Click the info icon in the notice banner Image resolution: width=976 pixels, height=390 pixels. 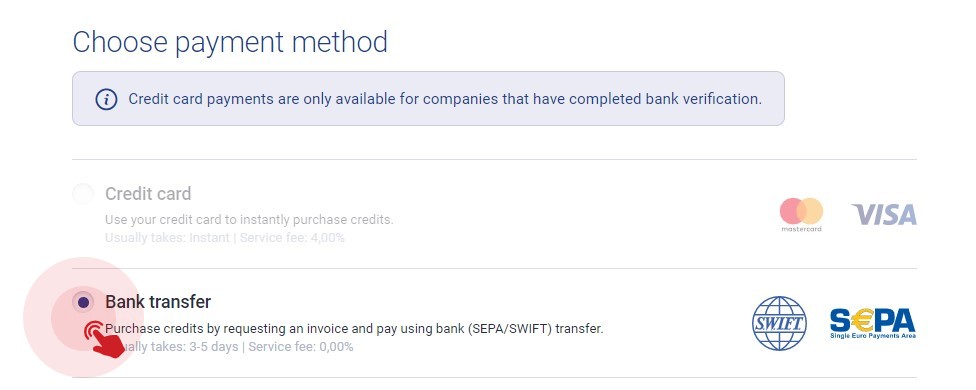click(106, 99)
